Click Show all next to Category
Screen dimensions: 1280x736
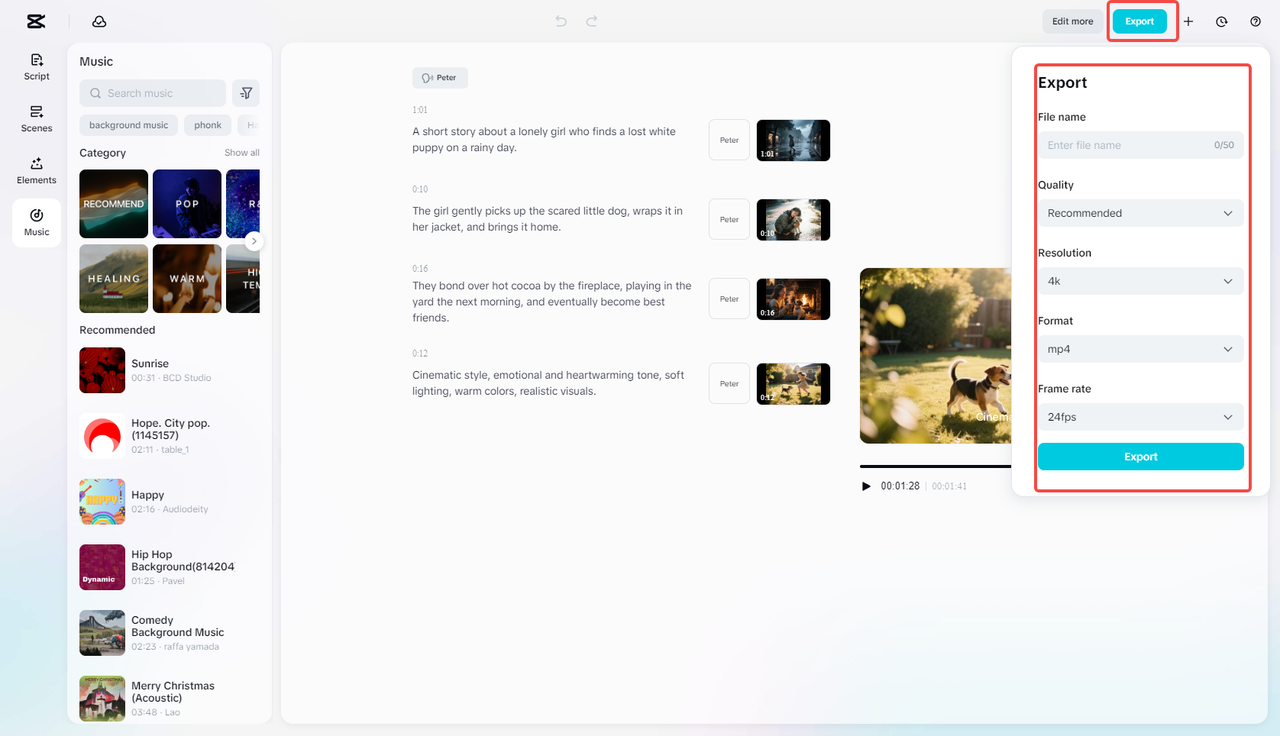tap(241, 152)
